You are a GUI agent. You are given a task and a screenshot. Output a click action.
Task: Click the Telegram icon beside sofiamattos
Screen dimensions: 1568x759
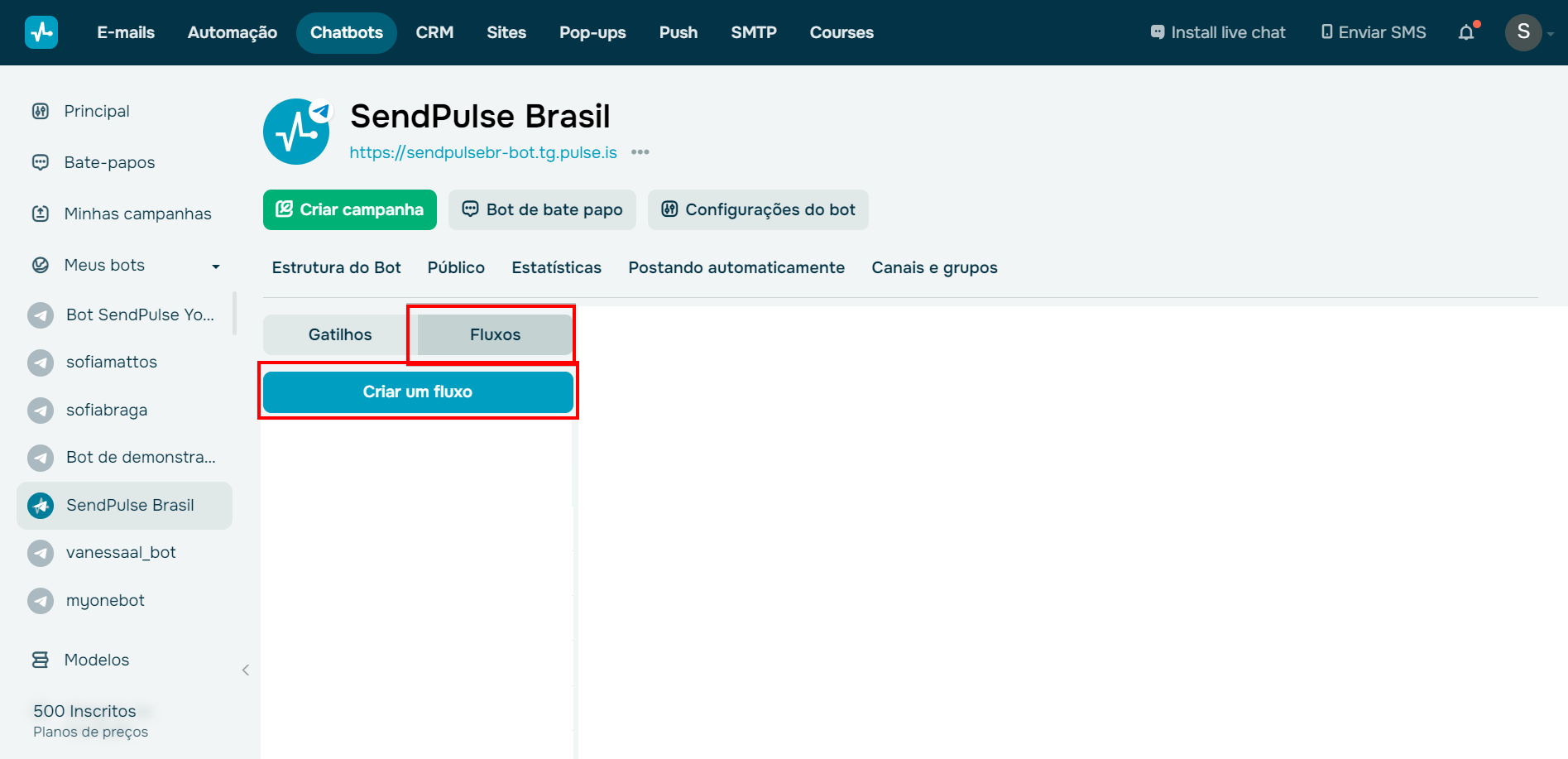[x=41, y=363]
